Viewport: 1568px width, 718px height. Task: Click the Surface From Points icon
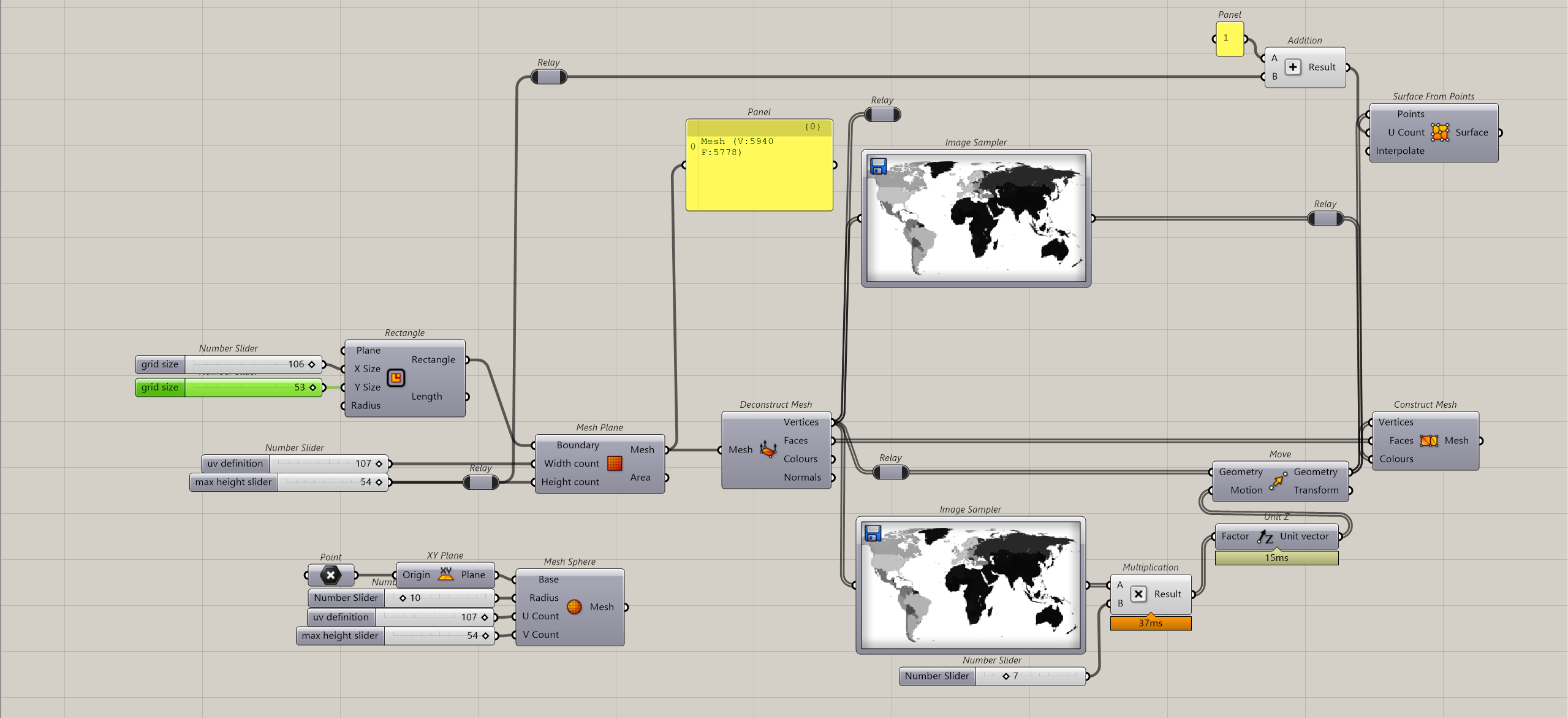tap(1440, 132)
